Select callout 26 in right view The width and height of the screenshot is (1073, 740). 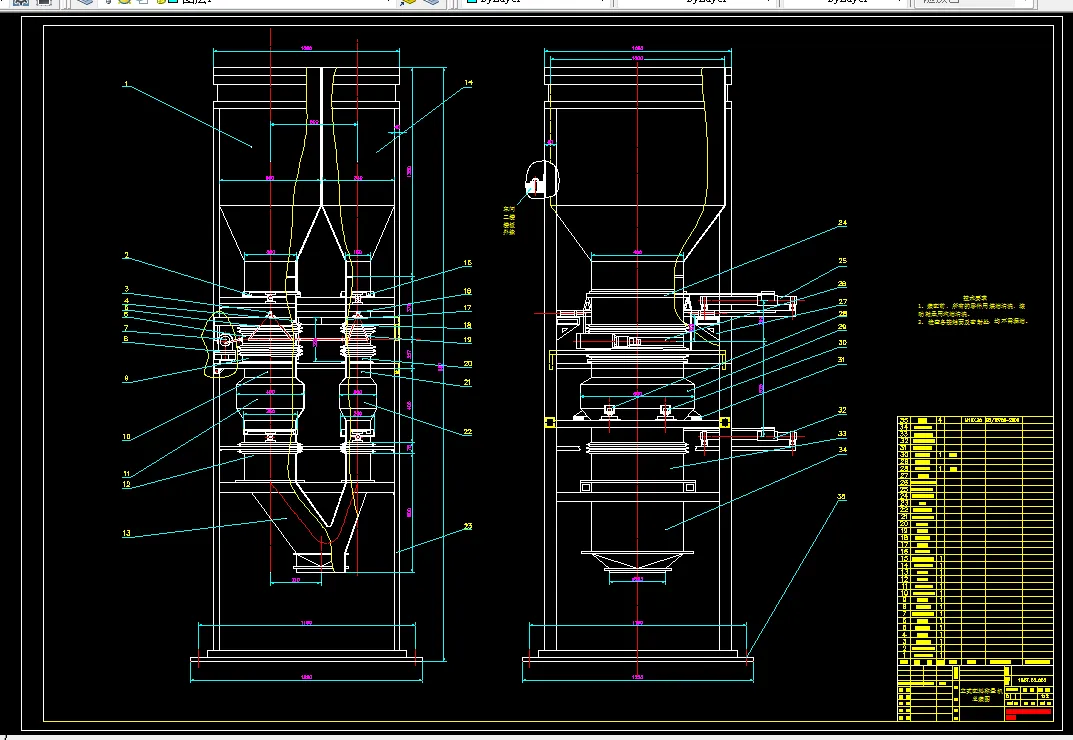click(842, 283)
